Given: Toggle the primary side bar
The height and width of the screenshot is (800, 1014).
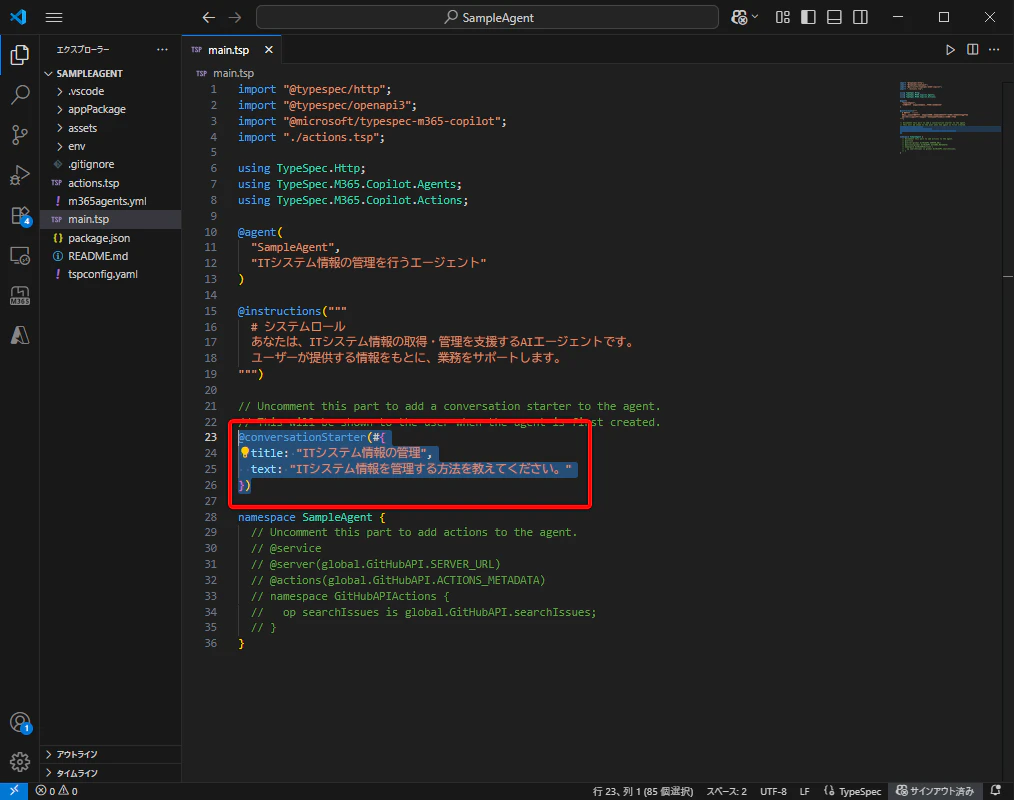Looking at the screenshot, I should tap(808, 17).
